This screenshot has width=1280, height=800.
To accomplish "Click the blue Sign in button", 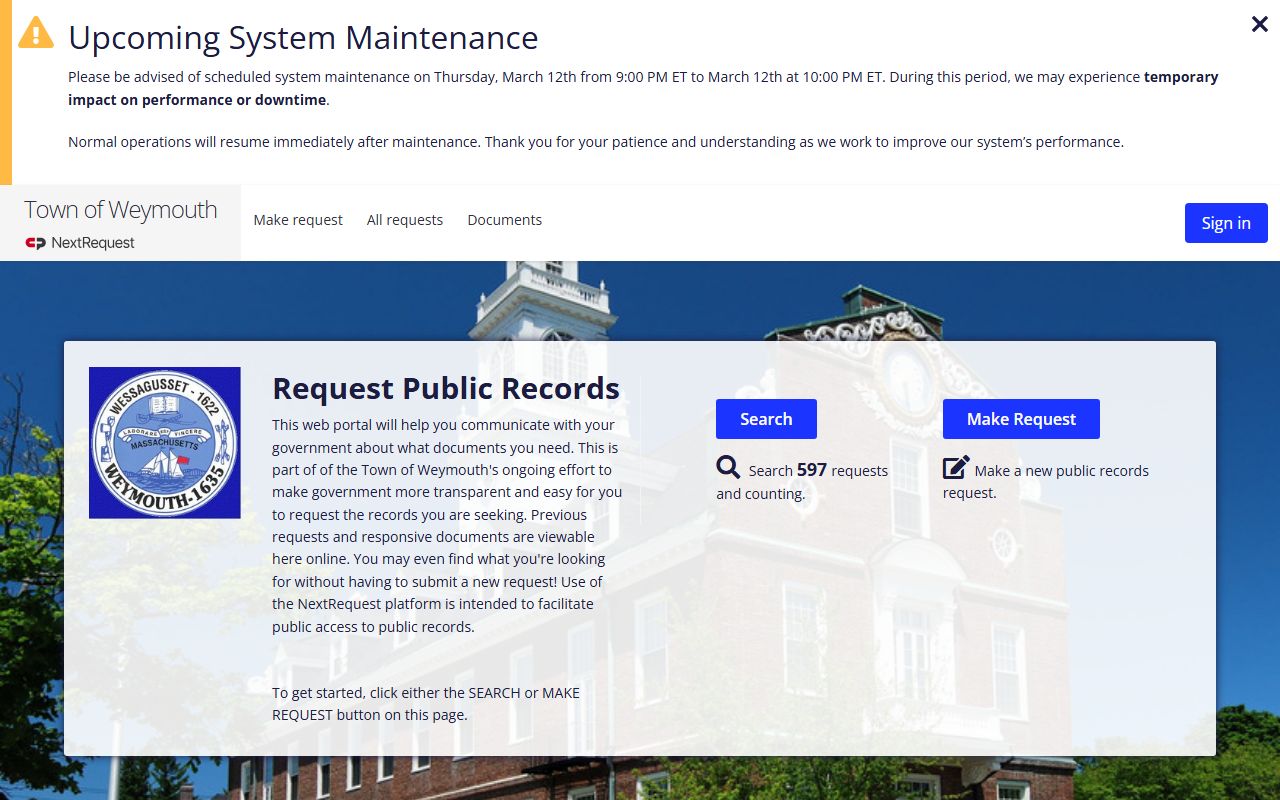I will [1226, 223].
